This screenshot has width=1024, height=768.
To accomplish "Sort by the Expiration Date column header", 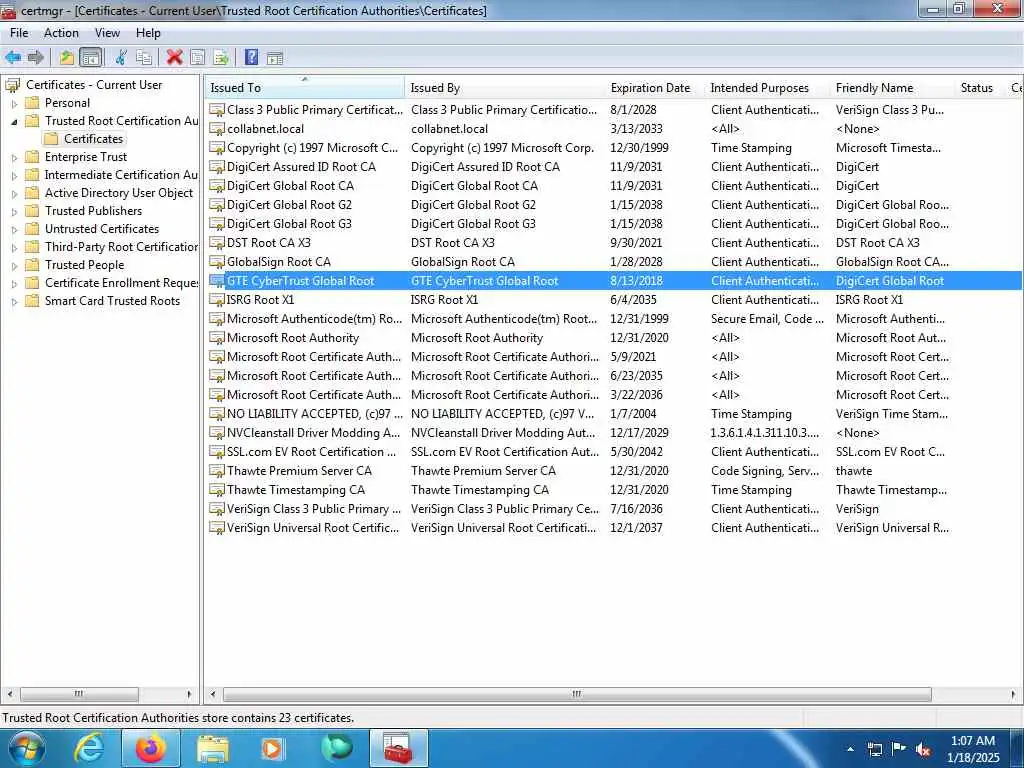I will click(655, 88).
